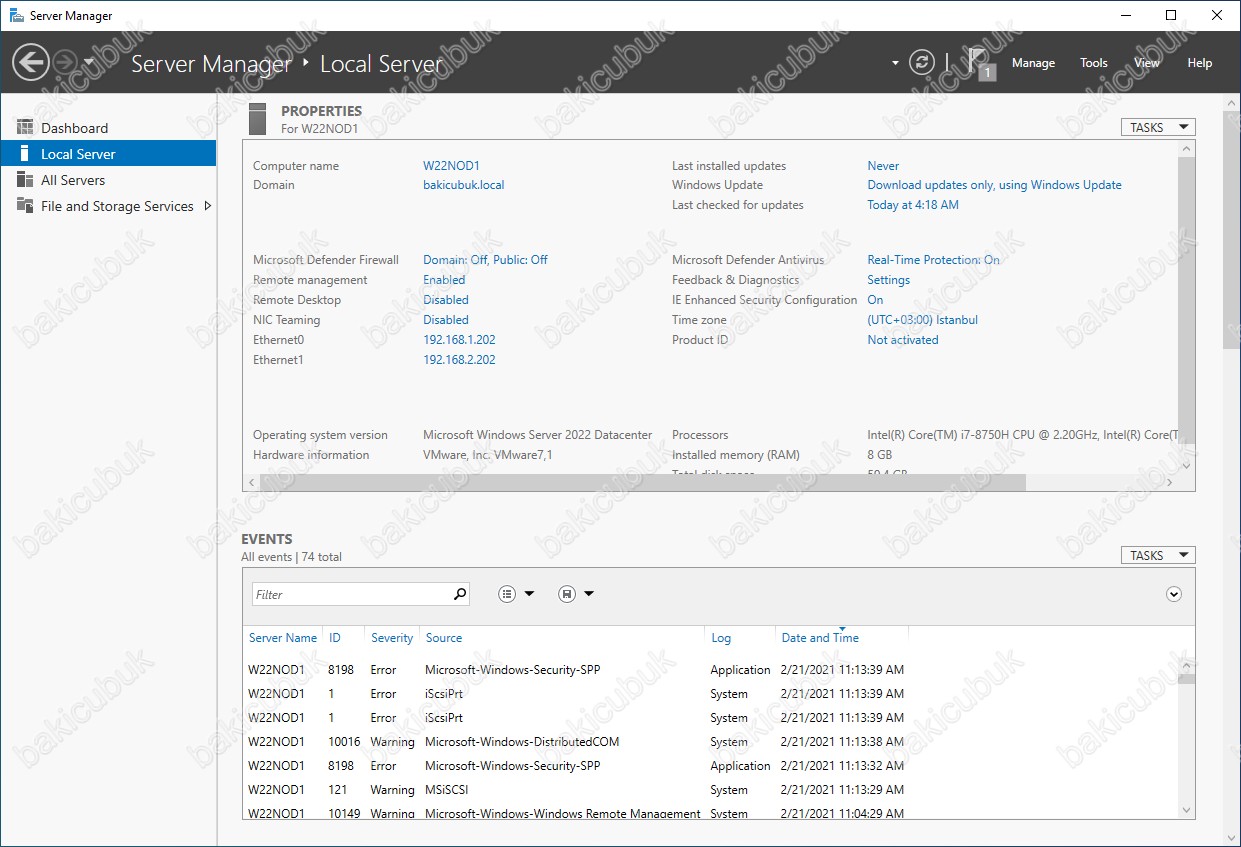Click the Remote management Enabled link
Viewport: 1241px width, 847px height.
pyautogui.click(x=445, y=280)
